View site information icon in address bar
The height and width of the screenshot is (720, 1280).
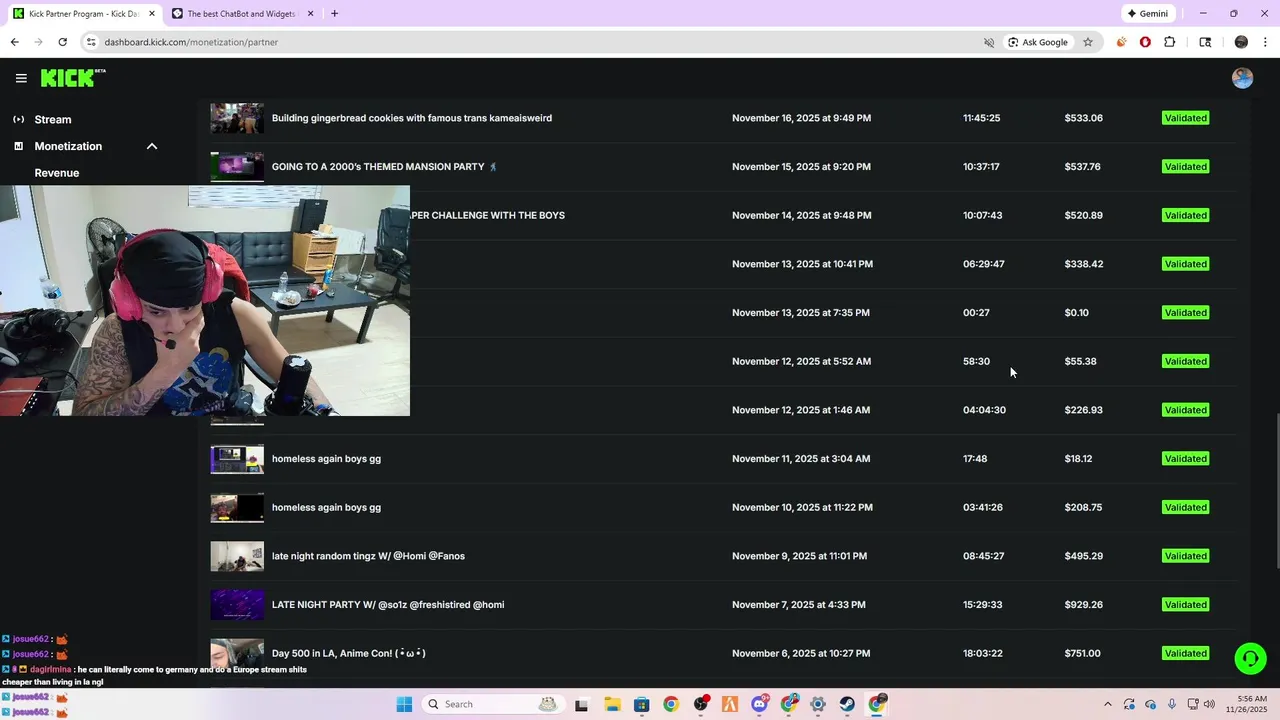tap(91, 42)
